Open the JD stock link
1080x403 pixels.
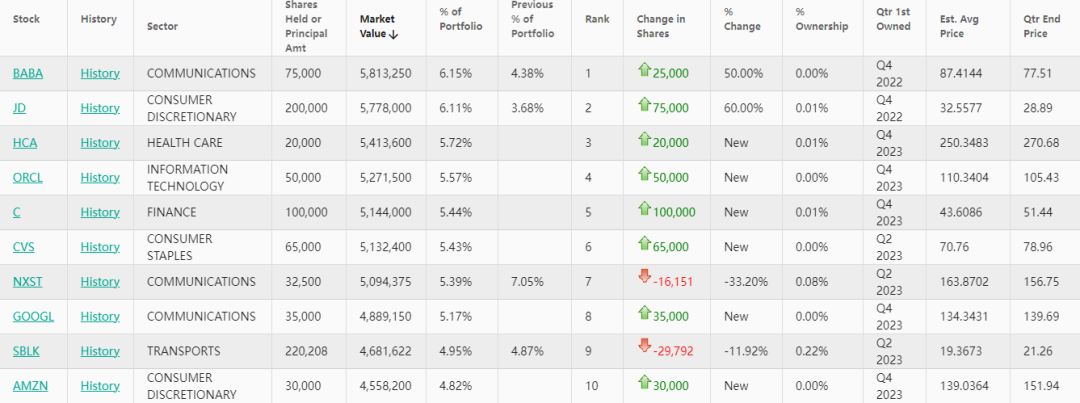19,108
